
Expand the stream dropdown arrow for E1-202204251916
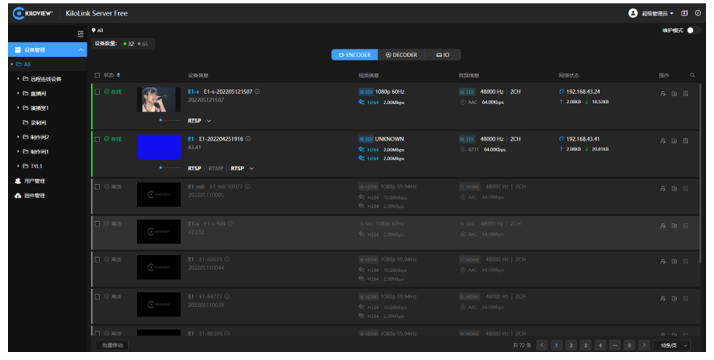251,168
